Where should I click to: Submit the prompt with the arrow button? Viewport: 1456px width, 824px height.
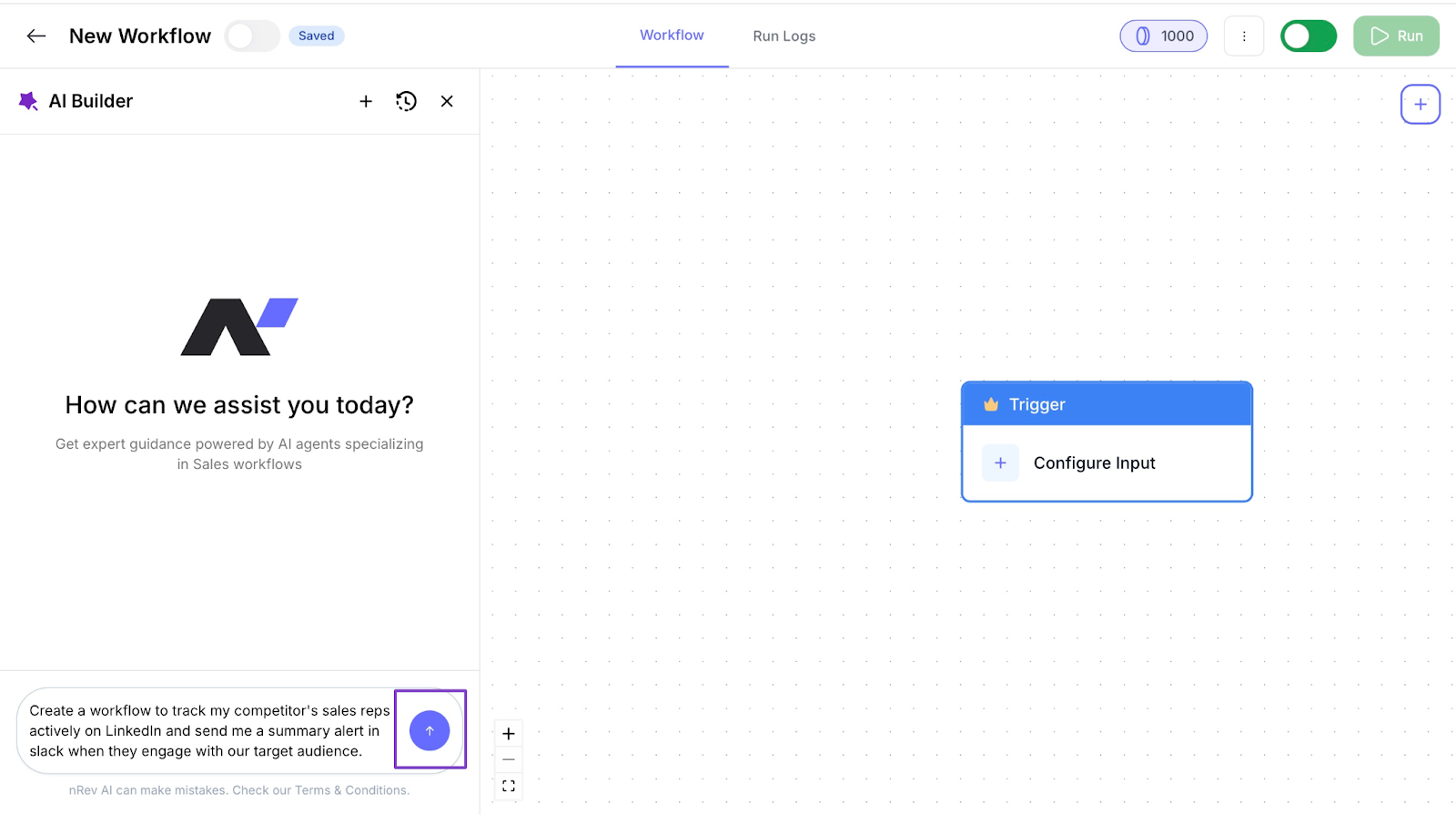(430, 729)
